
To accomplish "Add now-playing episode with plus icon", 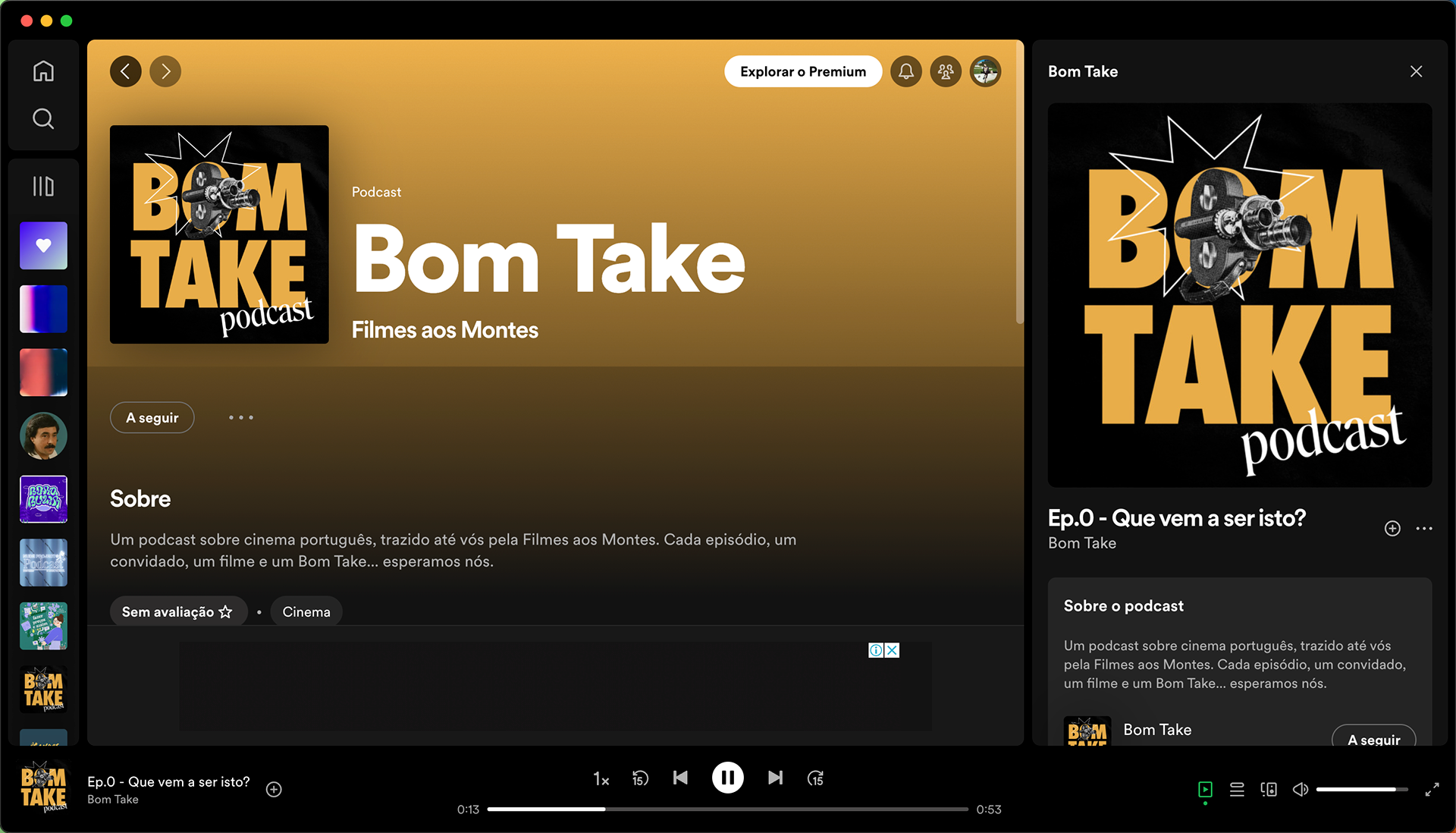I will coord(274,790).
